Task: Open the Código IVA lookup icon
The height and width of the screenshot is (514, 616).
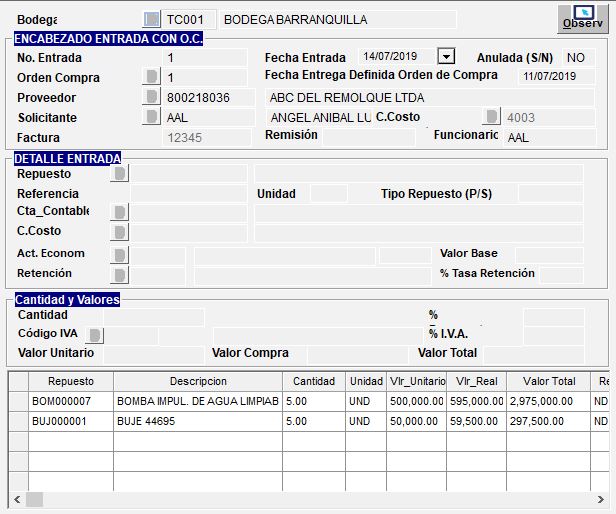Action: click(94, 335)
